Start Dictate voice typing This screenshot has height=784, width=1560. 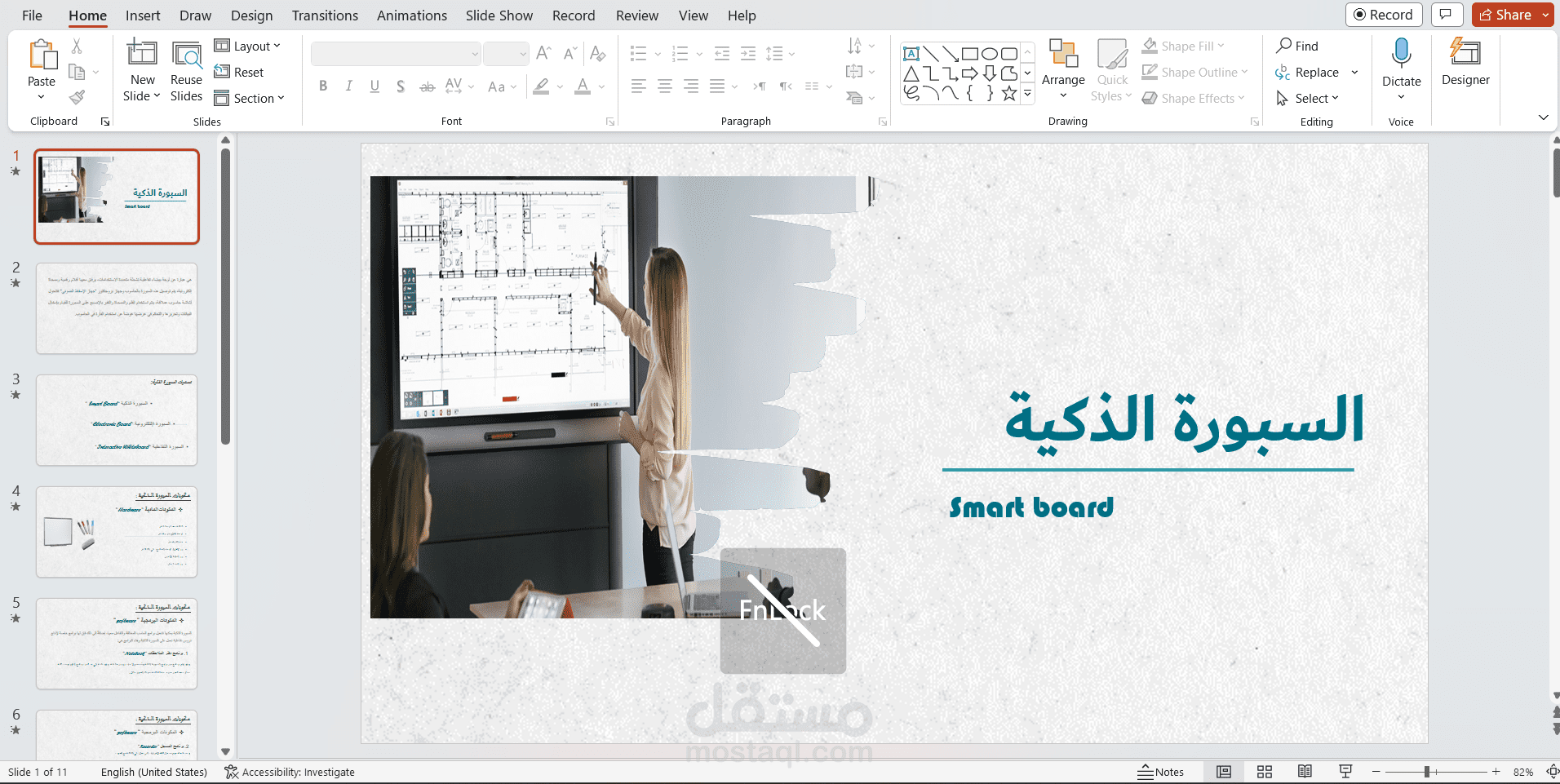coord(1401,65)
